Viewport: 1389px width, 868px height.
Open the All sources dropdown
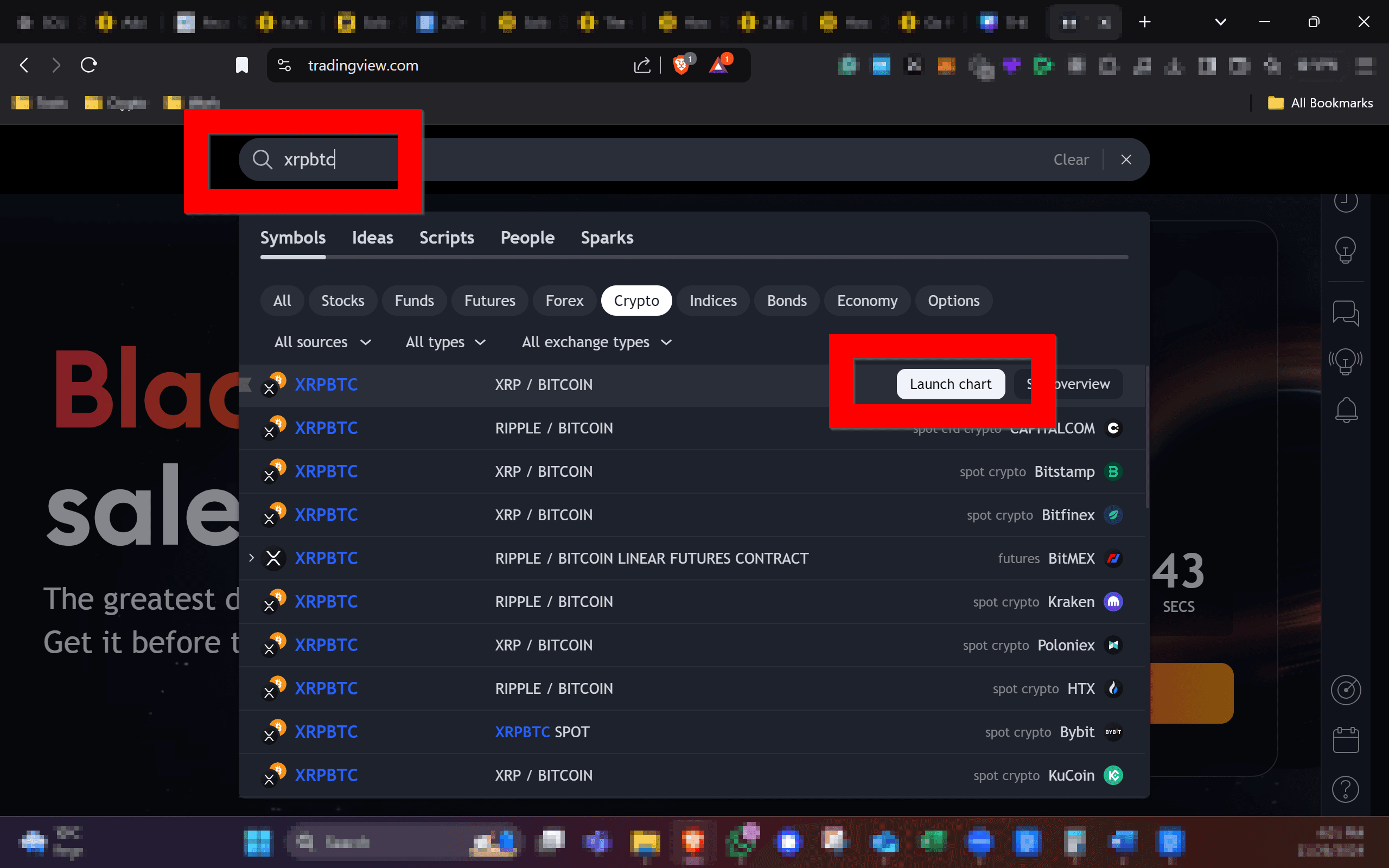pyautogui.click(x=323, y=342)
